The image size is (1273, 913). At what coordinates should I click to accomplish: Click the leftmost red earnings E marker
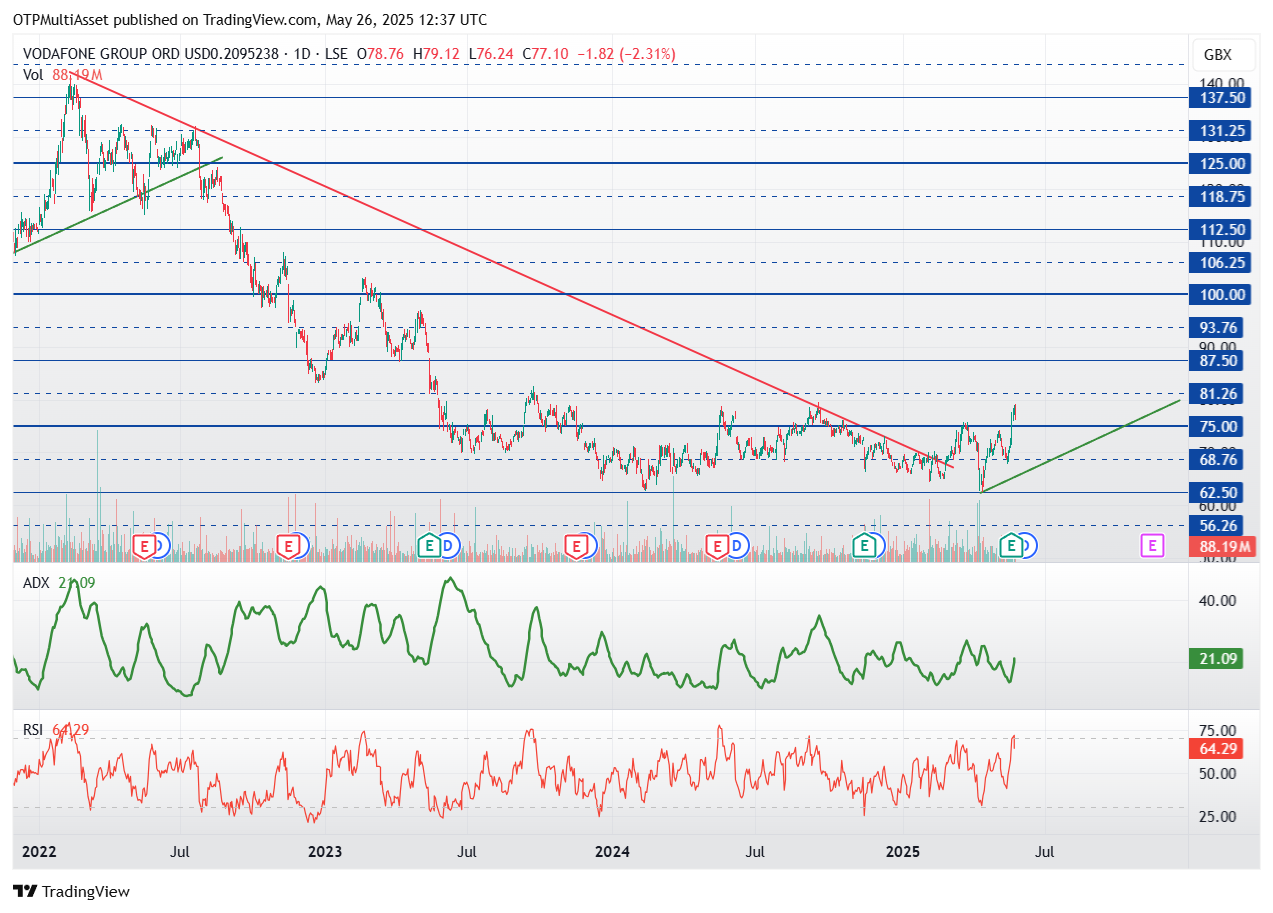pos(145,545)
